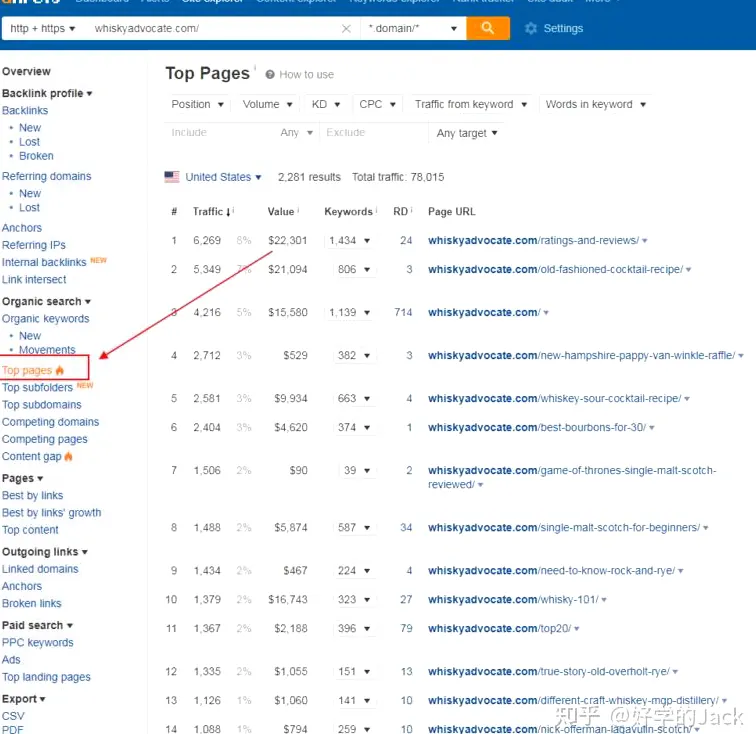Viewport: 756px width, 734px height.
Task: Open the top20 page URL
Action: click(500, 628)
